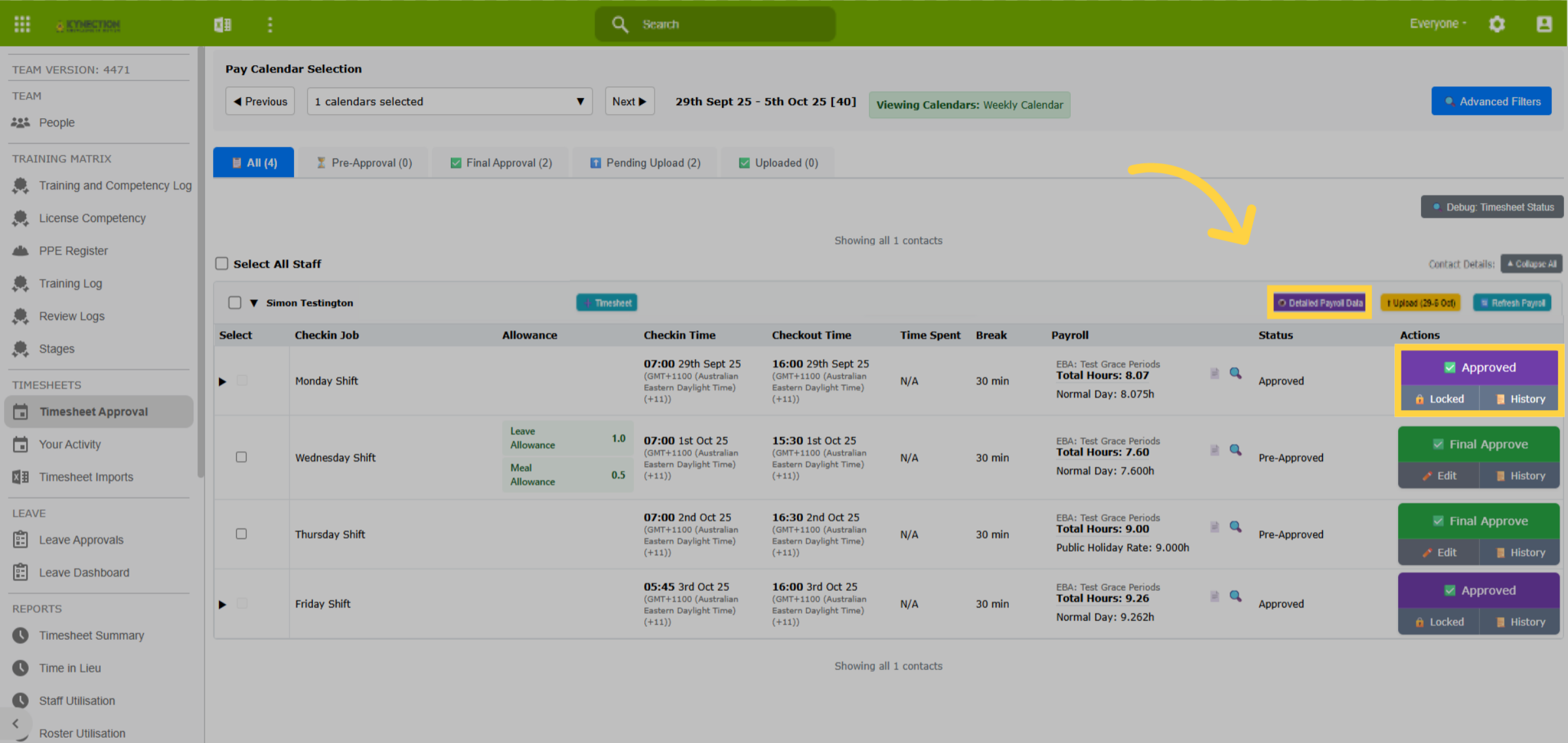Open Training and Competency Log
The image size is (1568, 743).
[x=115, y=185]
